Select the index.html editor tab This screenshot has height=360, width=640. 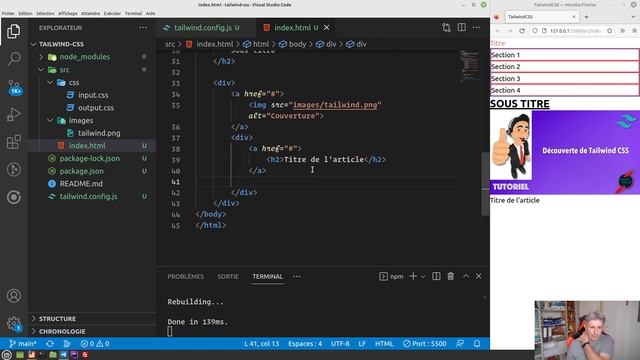(x=291, y=28)
